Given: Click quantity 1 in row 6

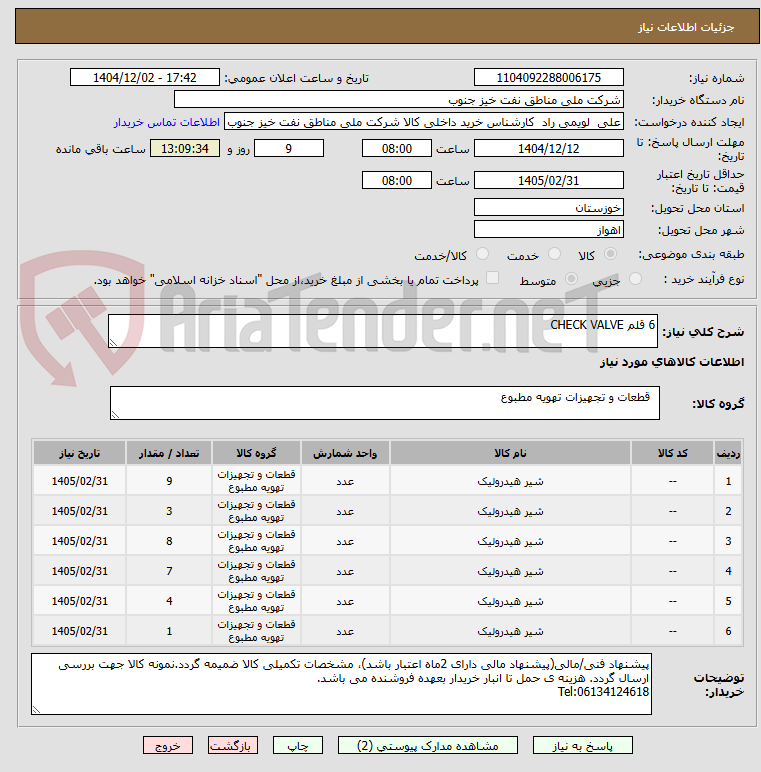Looking at the screenshot, I should point(169,631).
